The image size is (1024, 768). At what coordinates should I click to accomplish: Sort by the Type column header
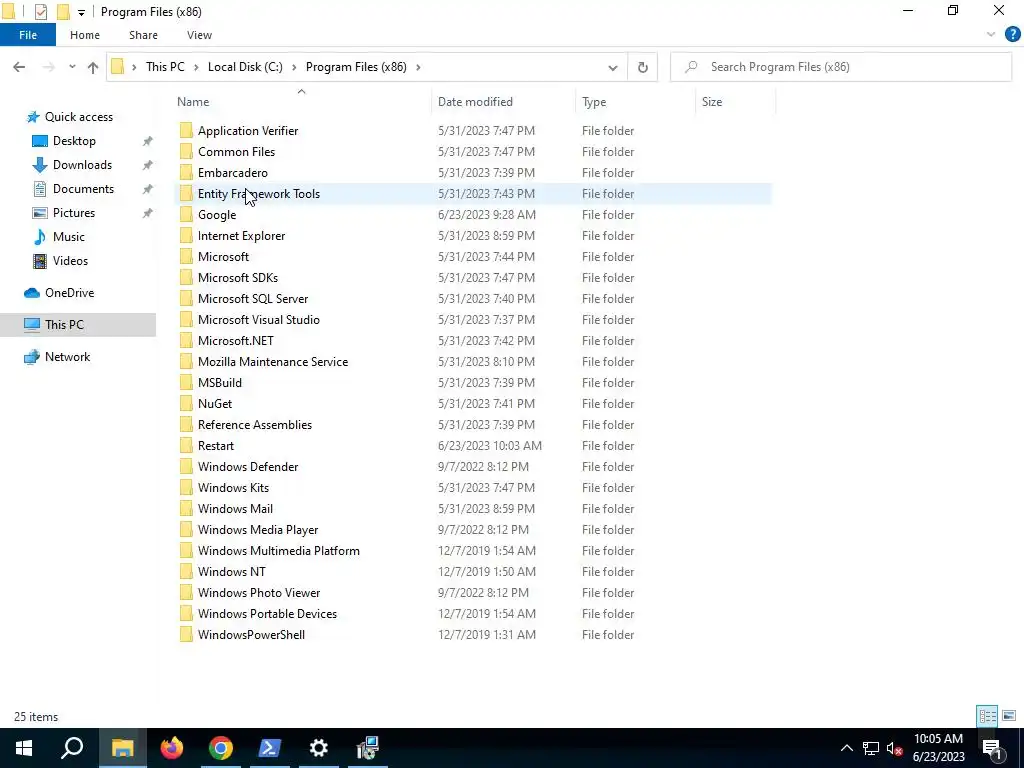(594, 102)
